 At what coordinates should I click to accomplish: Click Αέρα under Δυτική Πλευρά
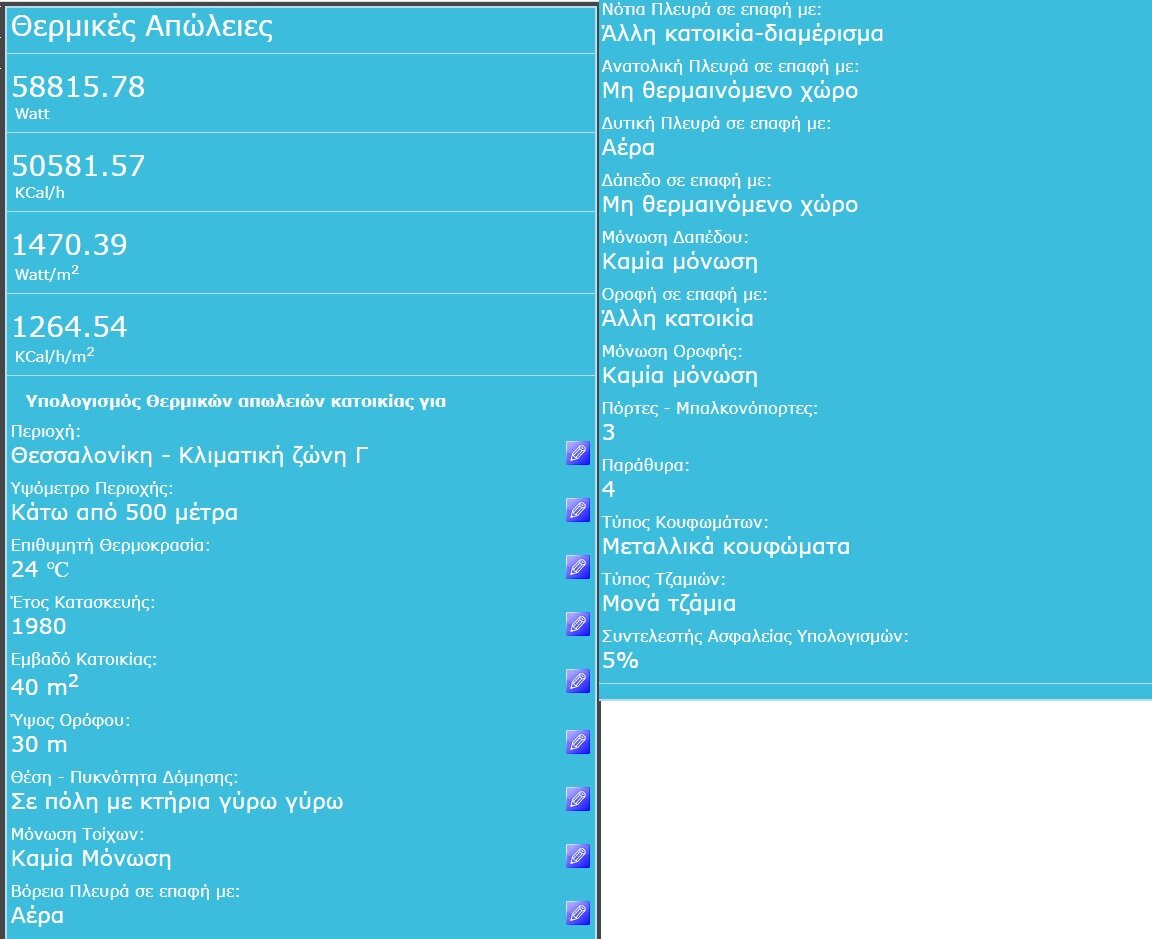click(628, 148)
